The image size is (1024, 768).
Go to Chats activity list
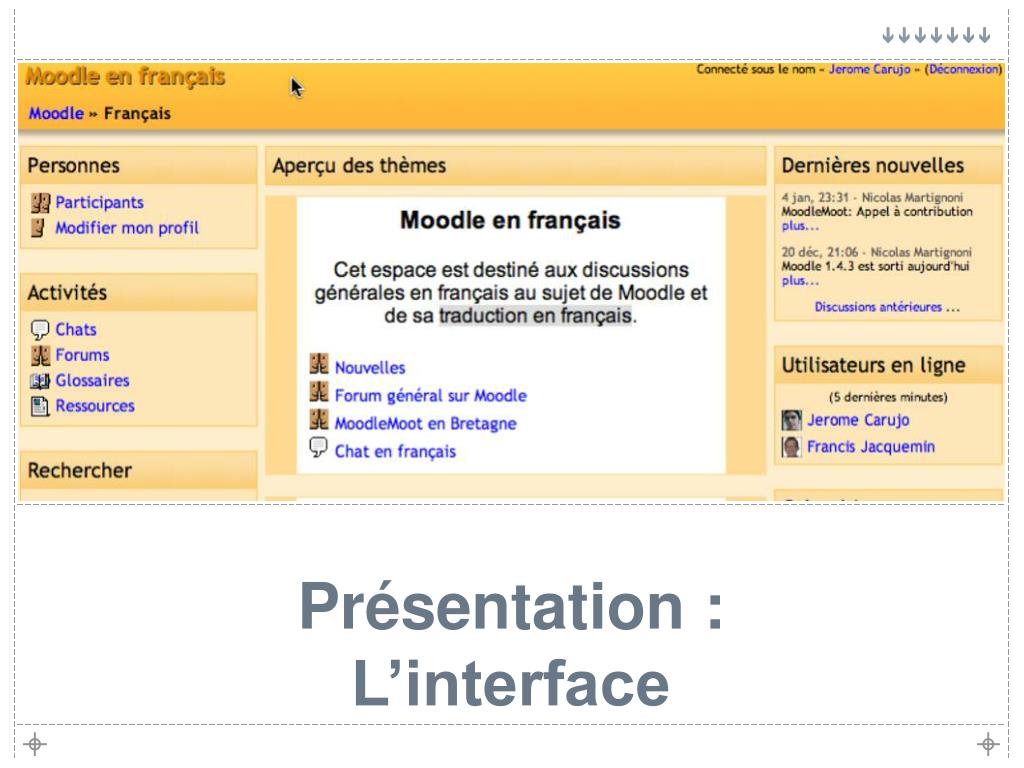click(x=76, y=330)
